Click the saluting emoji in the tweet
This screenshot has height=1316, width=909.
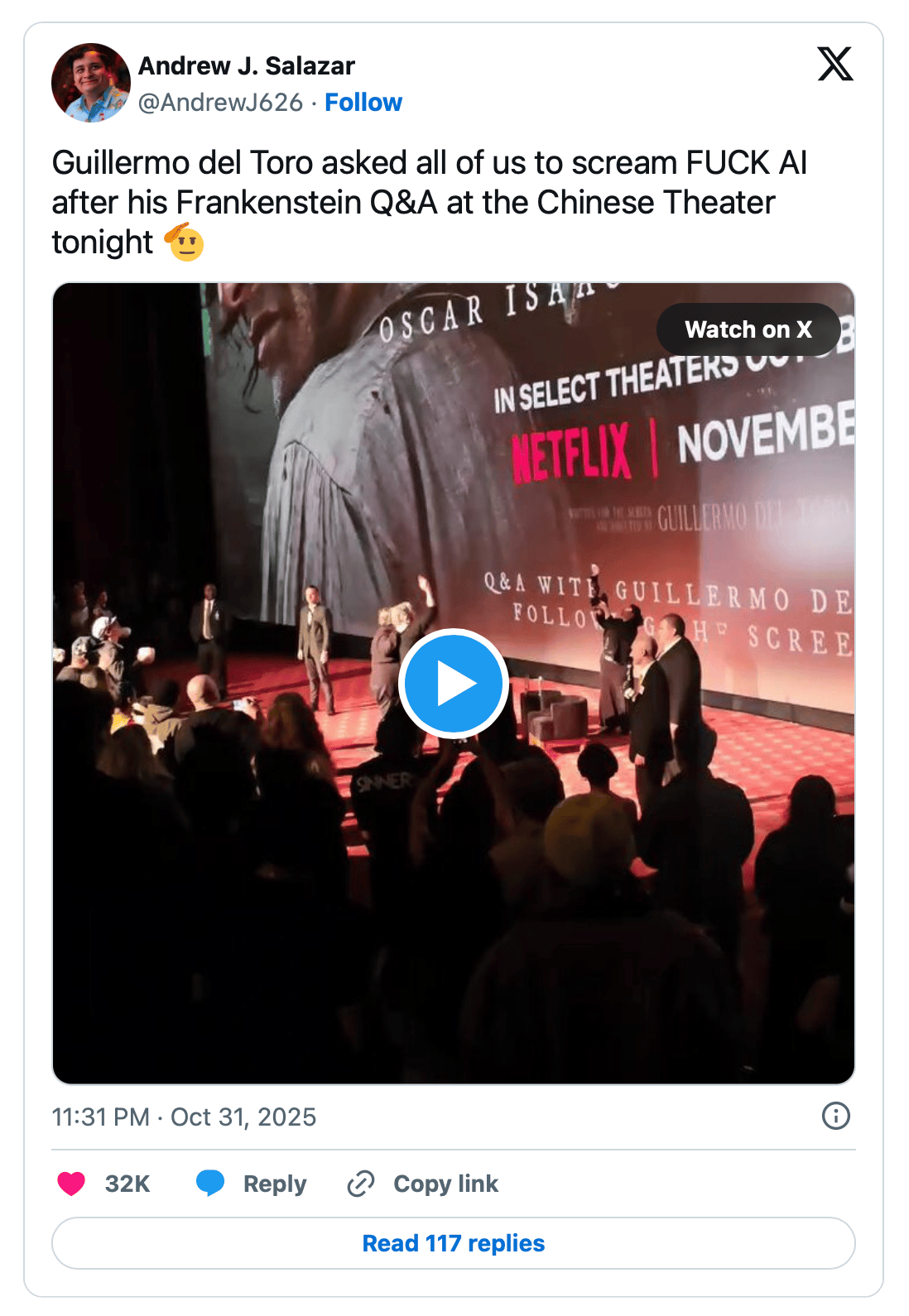185,243
